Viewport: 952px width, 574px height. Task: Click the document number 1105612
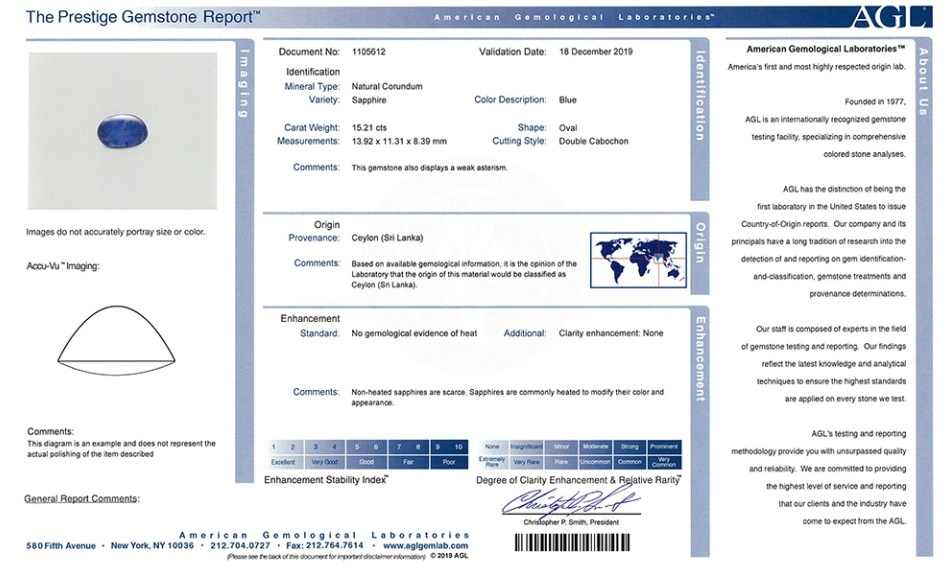(372, 51)
